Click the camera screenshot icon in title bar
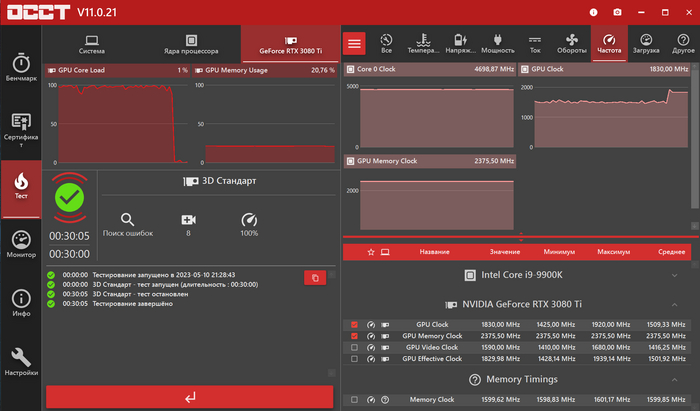This screenshot has width=700, height=411. point(617,12)
